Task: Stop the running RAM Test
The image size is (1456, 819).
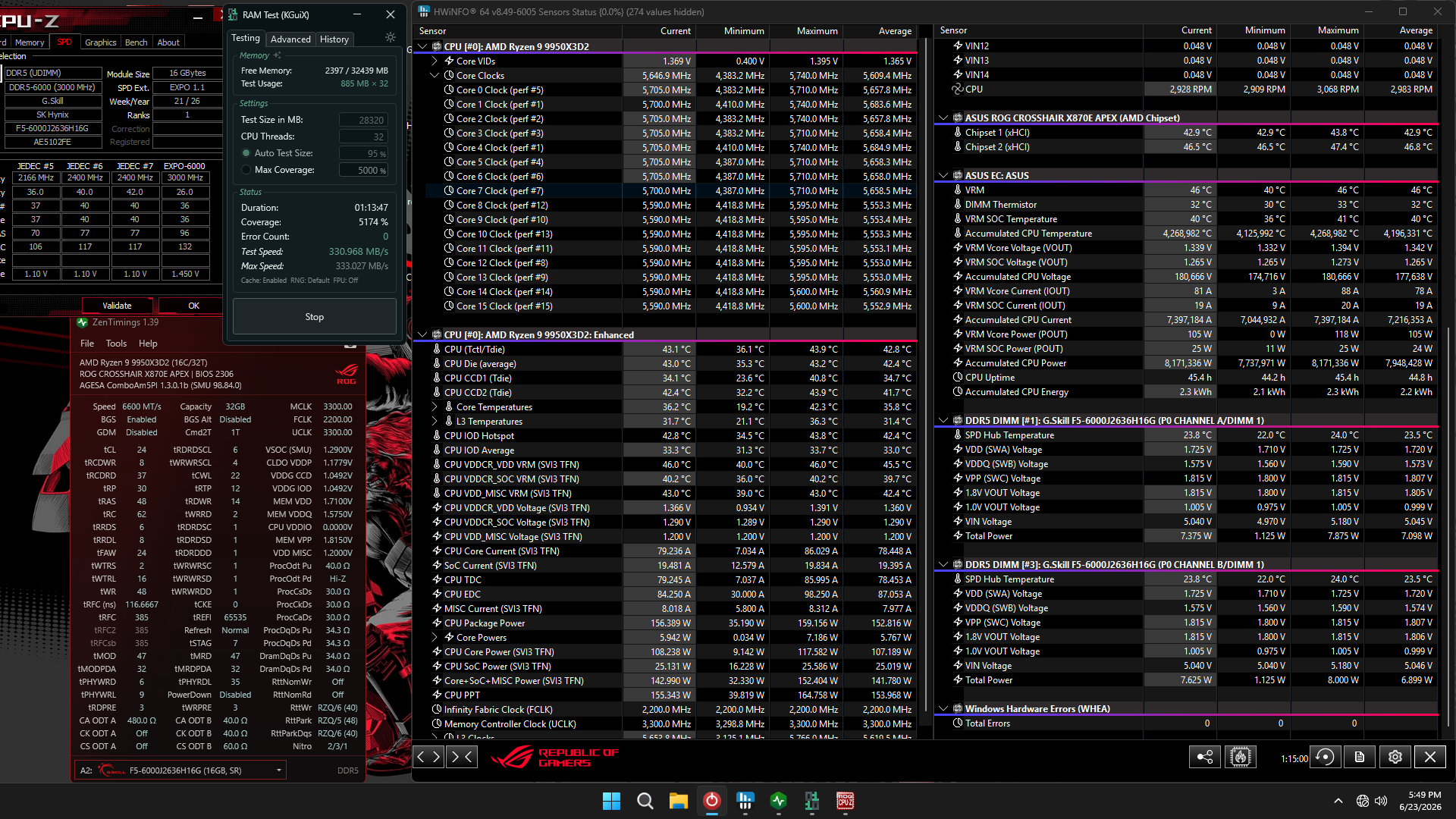Action: pyautogui.click(x=314, y=317)
